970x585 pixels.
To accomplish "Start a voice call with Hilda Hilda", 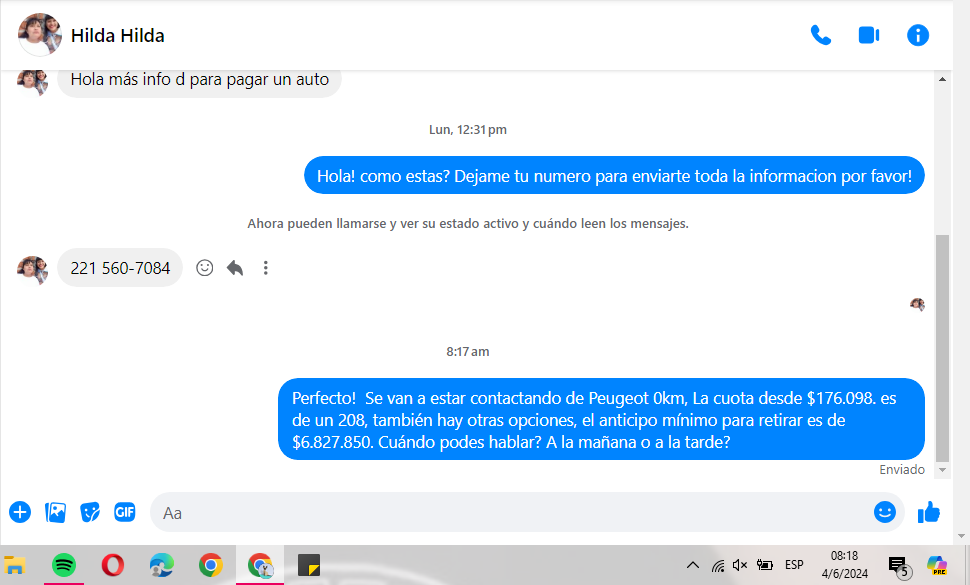I will pyautogui.click(x=820, y=35).
